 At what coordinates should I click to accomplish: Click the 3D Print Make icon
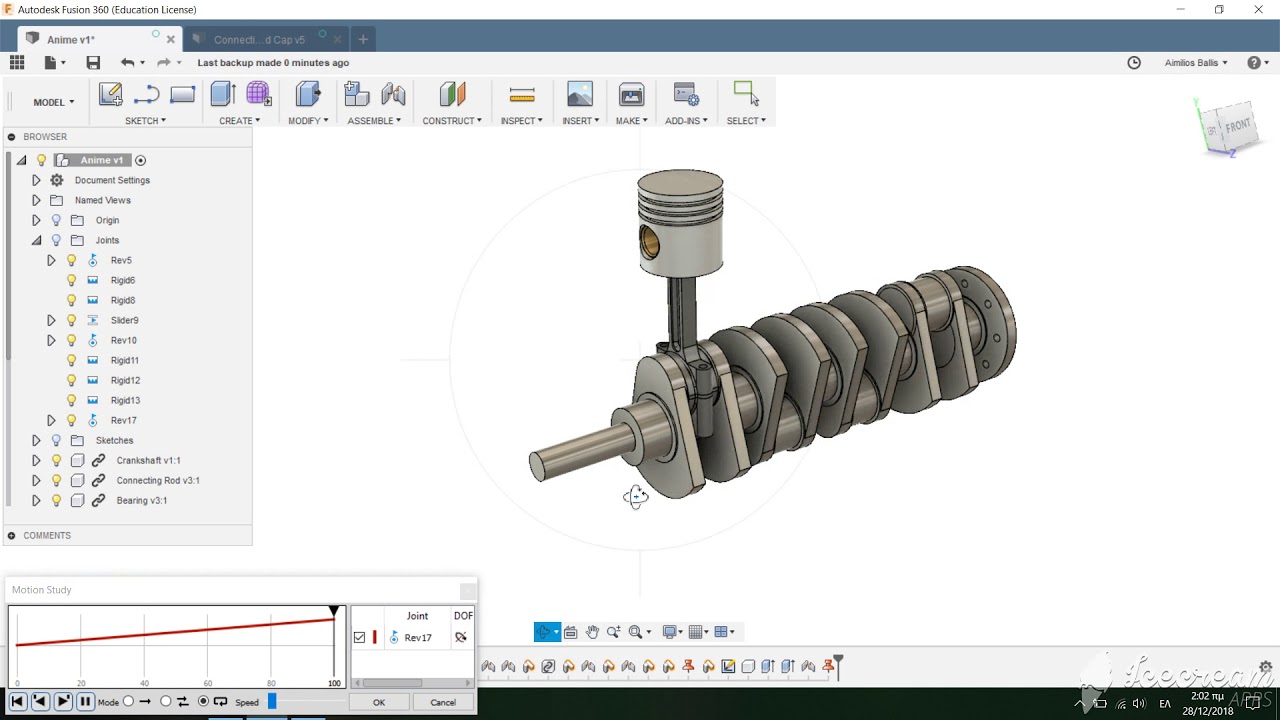click(x=631, y=94)
